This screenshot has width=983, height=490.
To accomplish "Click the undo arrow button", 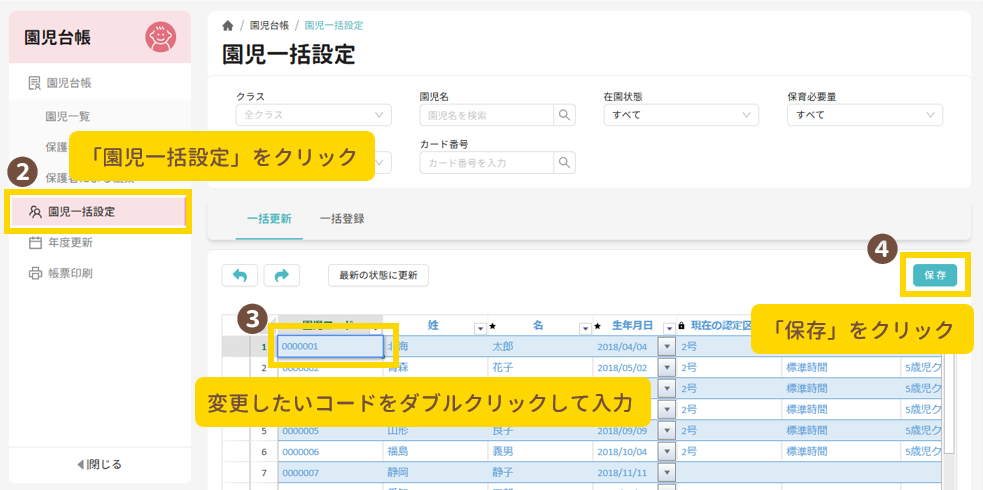I will (x=239, y=275).
